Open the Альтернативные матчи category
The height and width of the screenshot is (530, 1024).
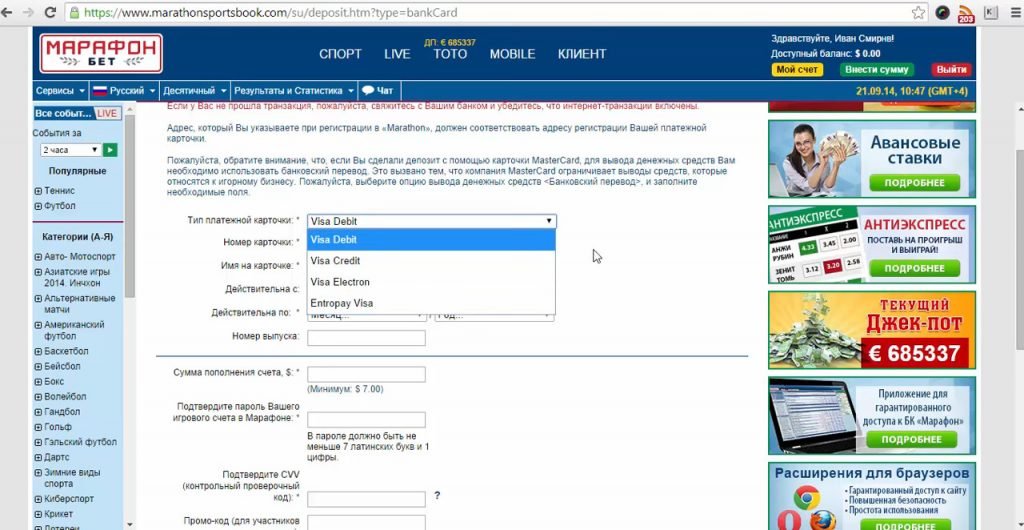click(80, 304)
